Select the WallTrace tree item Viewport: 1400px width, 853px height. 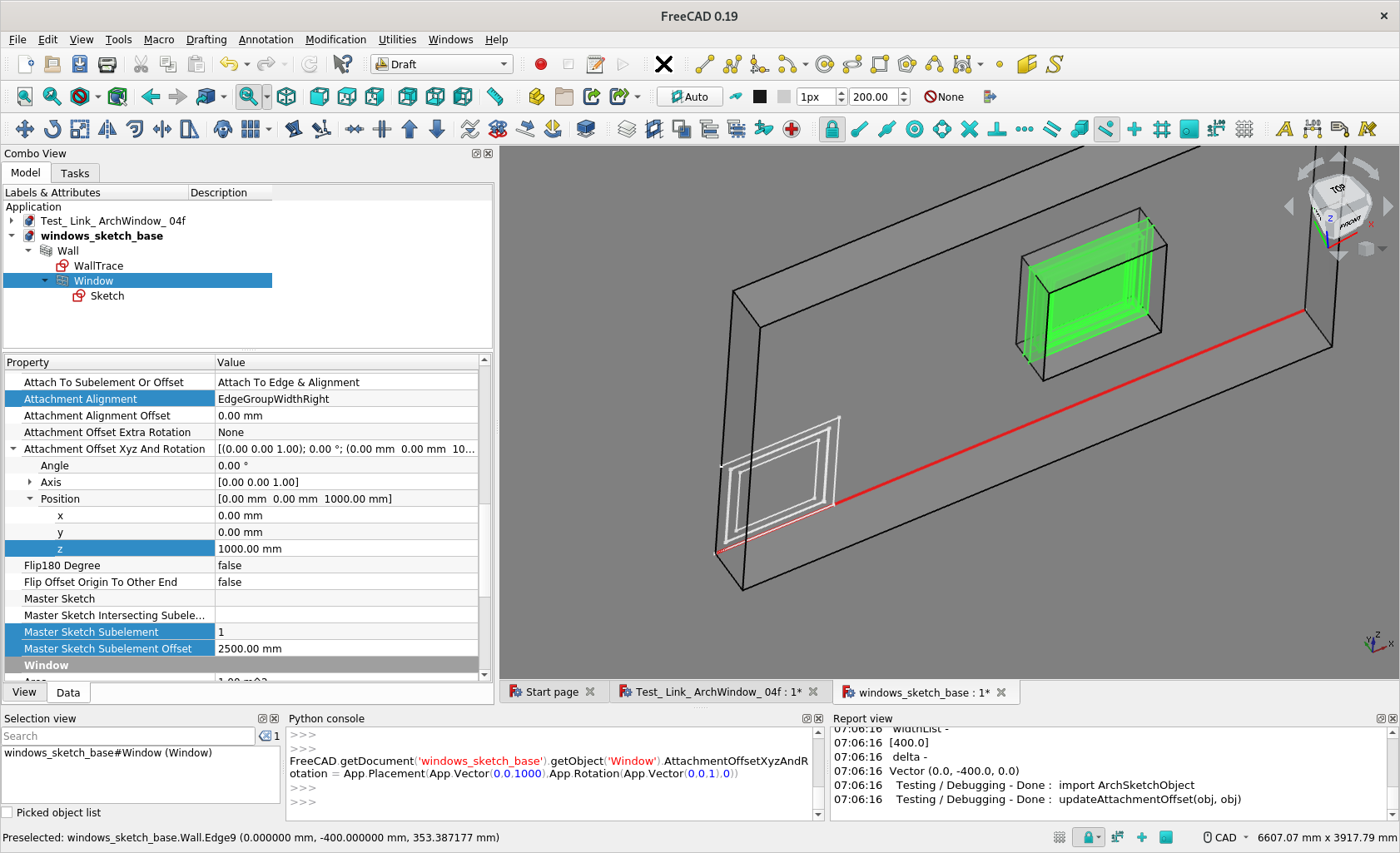click(x=98, y=266)
